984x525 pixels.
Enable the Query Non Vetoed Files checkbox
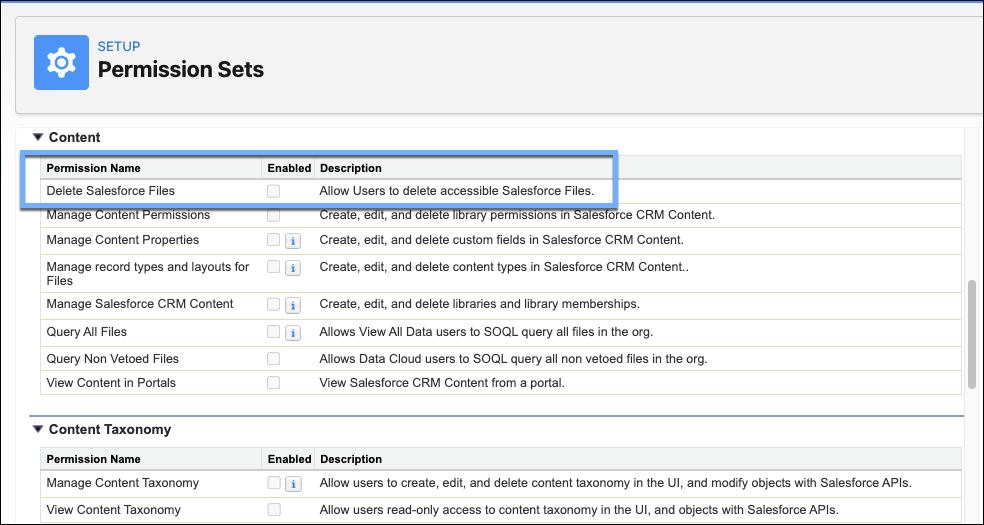273,359
